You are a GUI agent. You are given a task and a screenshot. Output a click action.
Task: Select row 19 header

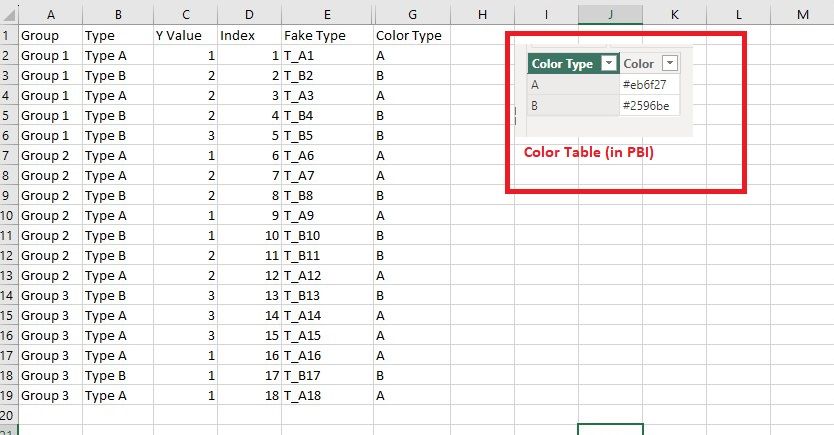9,395
